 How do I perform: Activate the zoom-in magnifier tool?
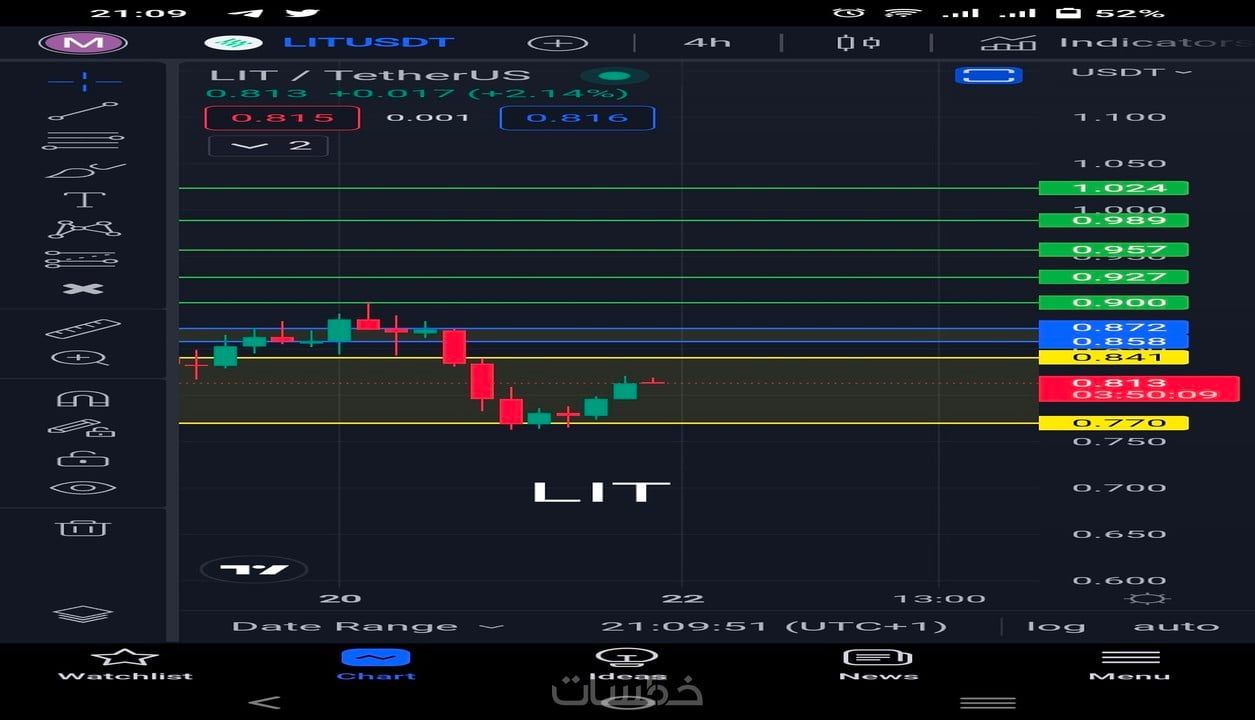(85, 357)
